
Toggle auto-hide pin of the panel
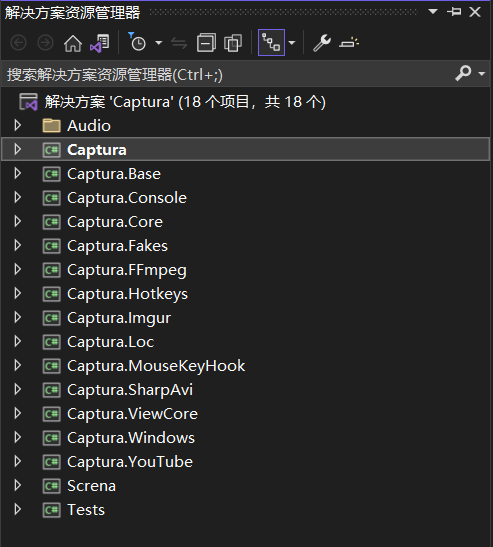454,12
